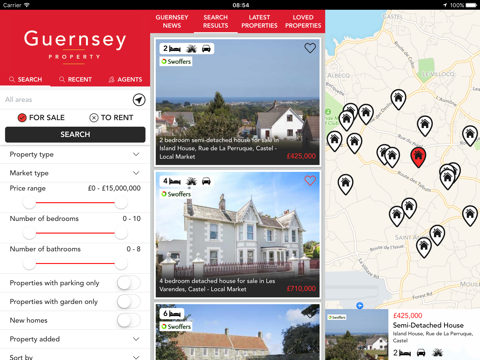
Task: Tap the heart on the £710,000 listing
Action: (x=310, y=181)
